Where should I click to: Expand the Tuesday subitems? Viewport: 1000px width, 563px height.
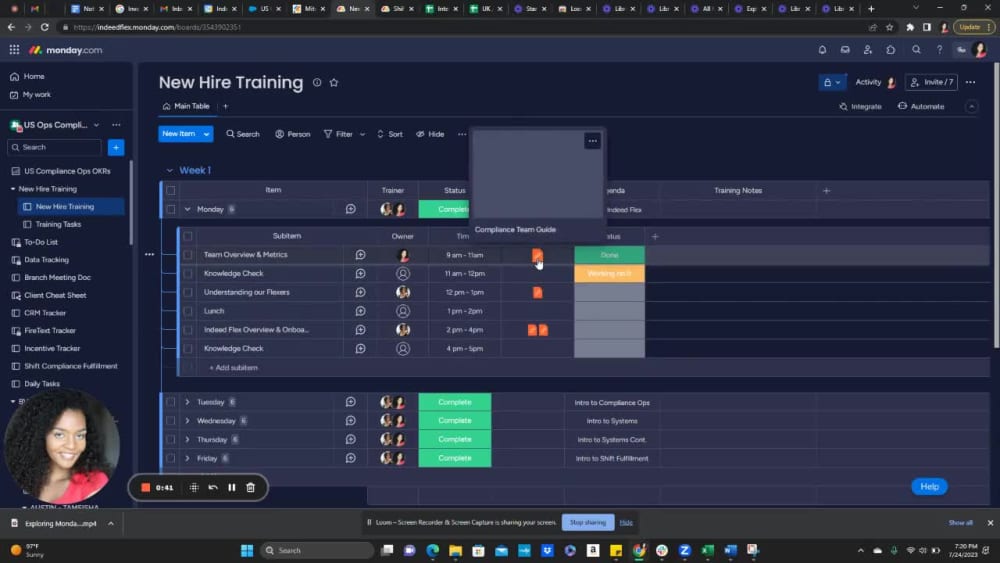click(188, 402)
